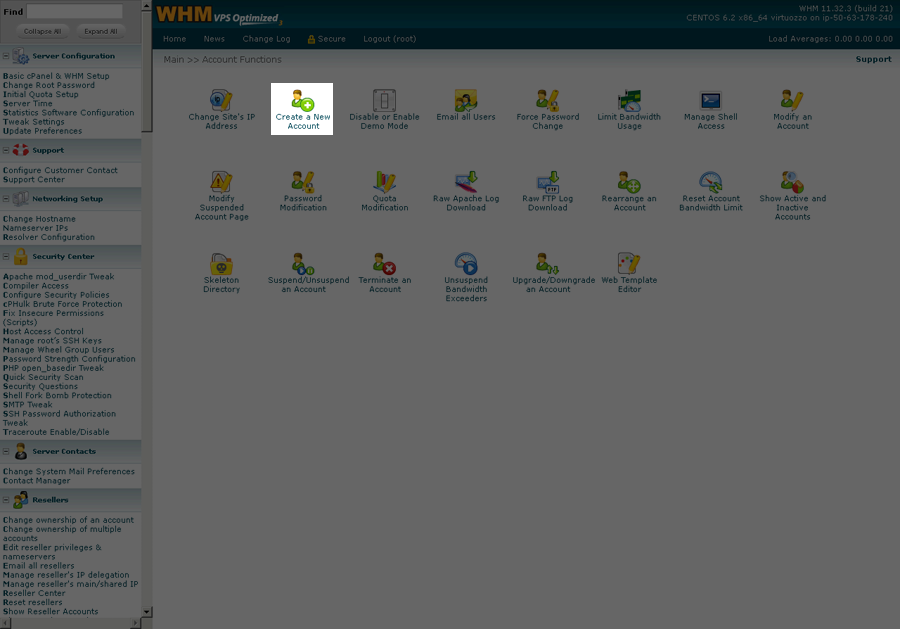The width and height of the screenshot is (900, 629).
Task: Open Raw Apache Log Download icon
Action: 465,182
